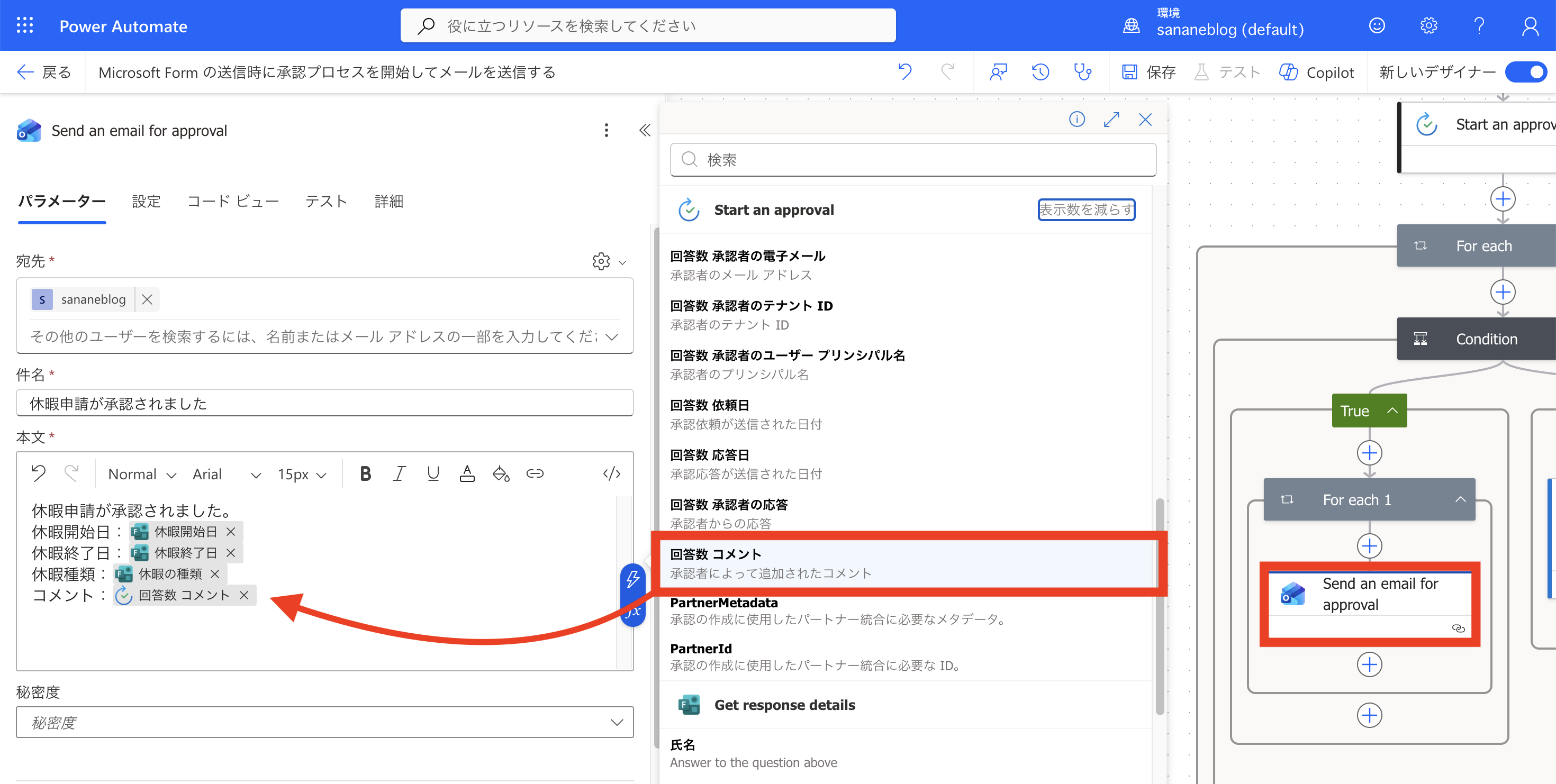Click the 表示数を減らす link

(1086, 210)
